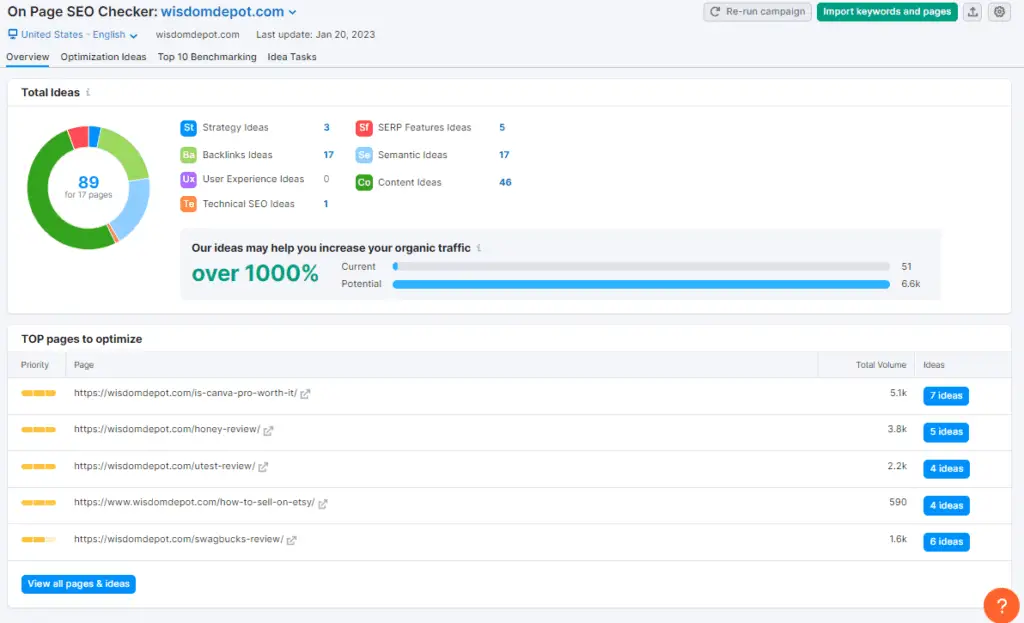Click Import keywords and pages button
1024x623 pixels.
click(887, 12)
